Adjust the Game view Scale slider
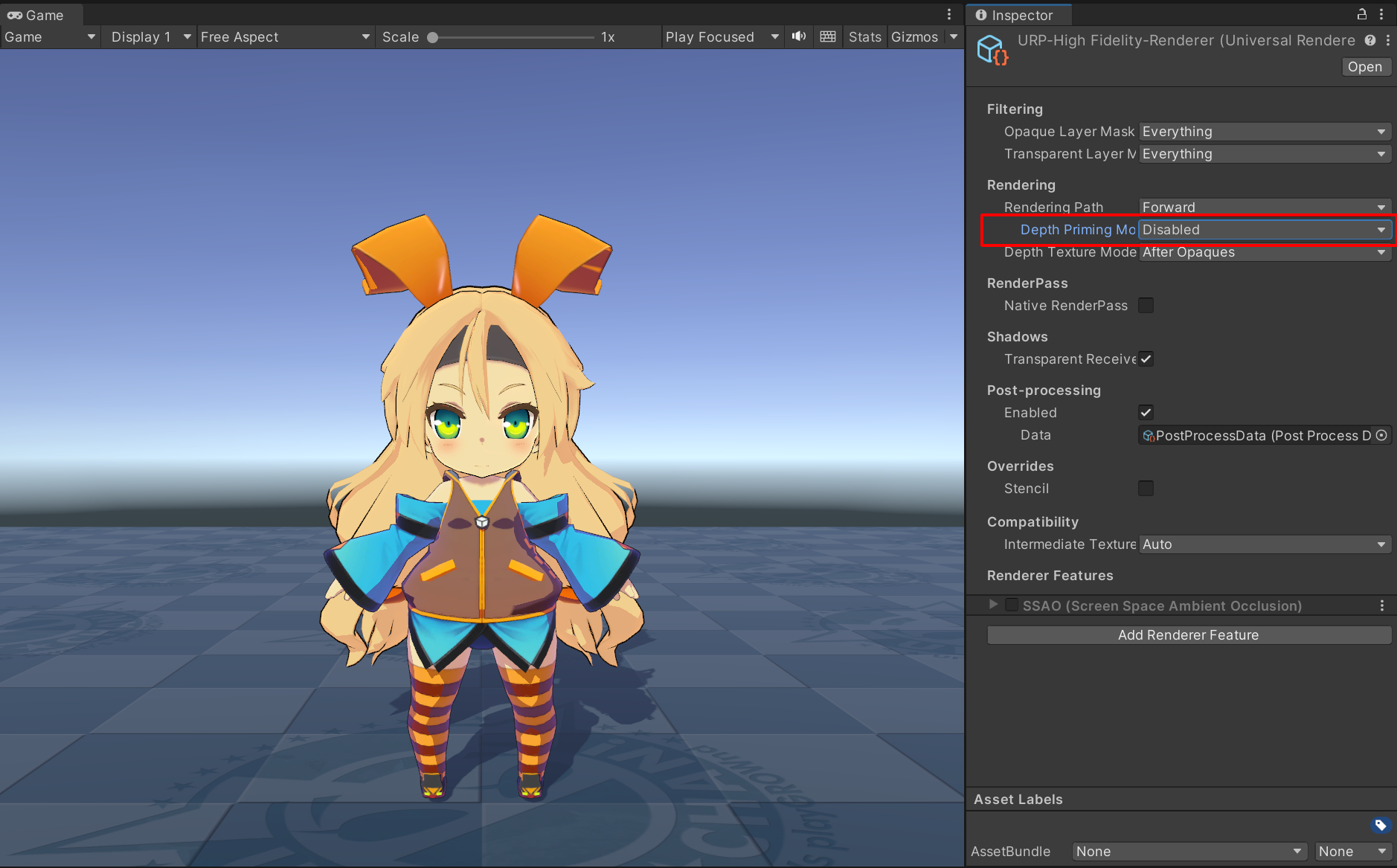Image resolution: width=1397 pixels, height=868 pixels. tap(432, 36)
